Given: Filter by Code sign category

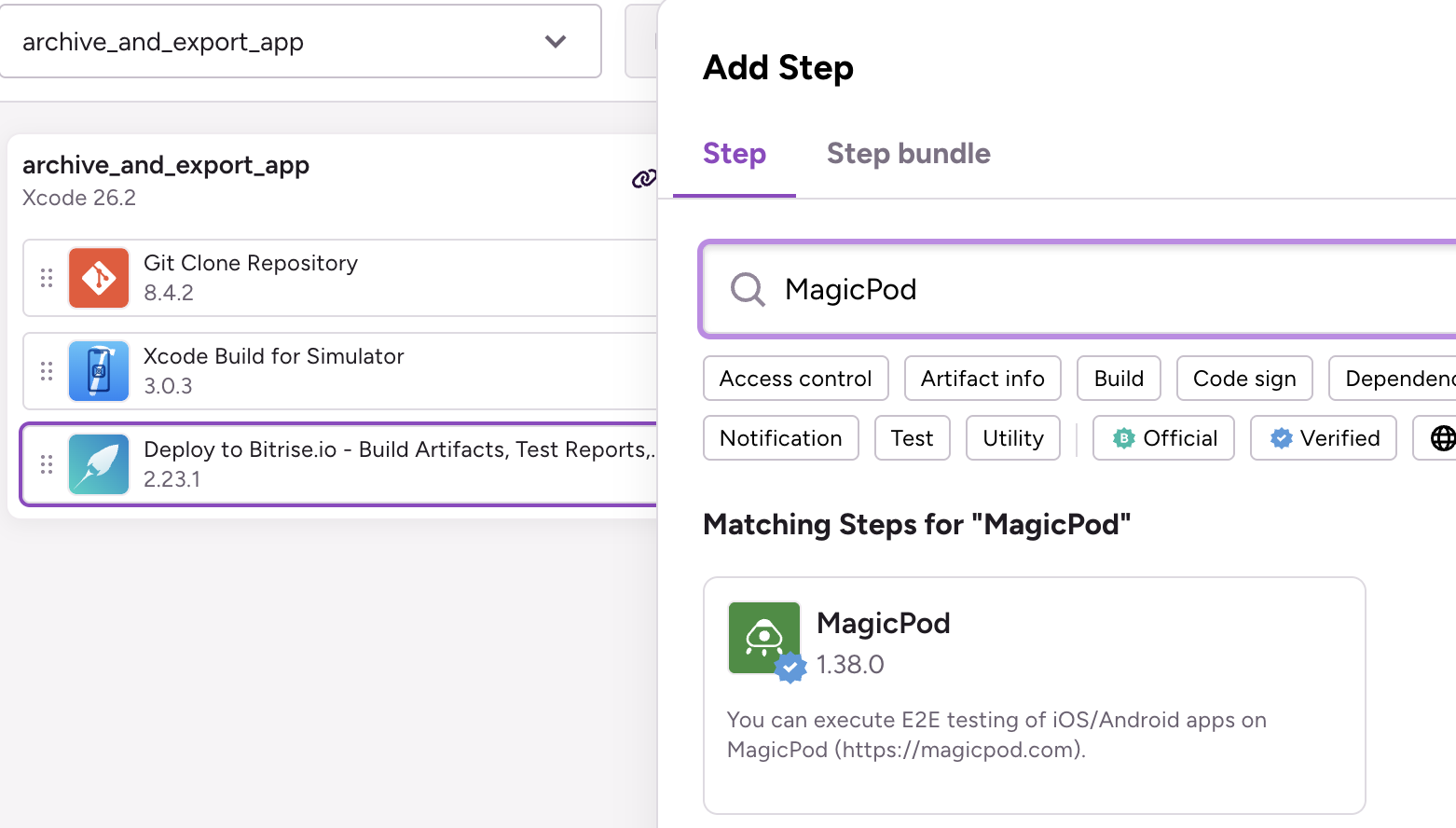Looking at the screenshot, I should (x=1244, y=379).
